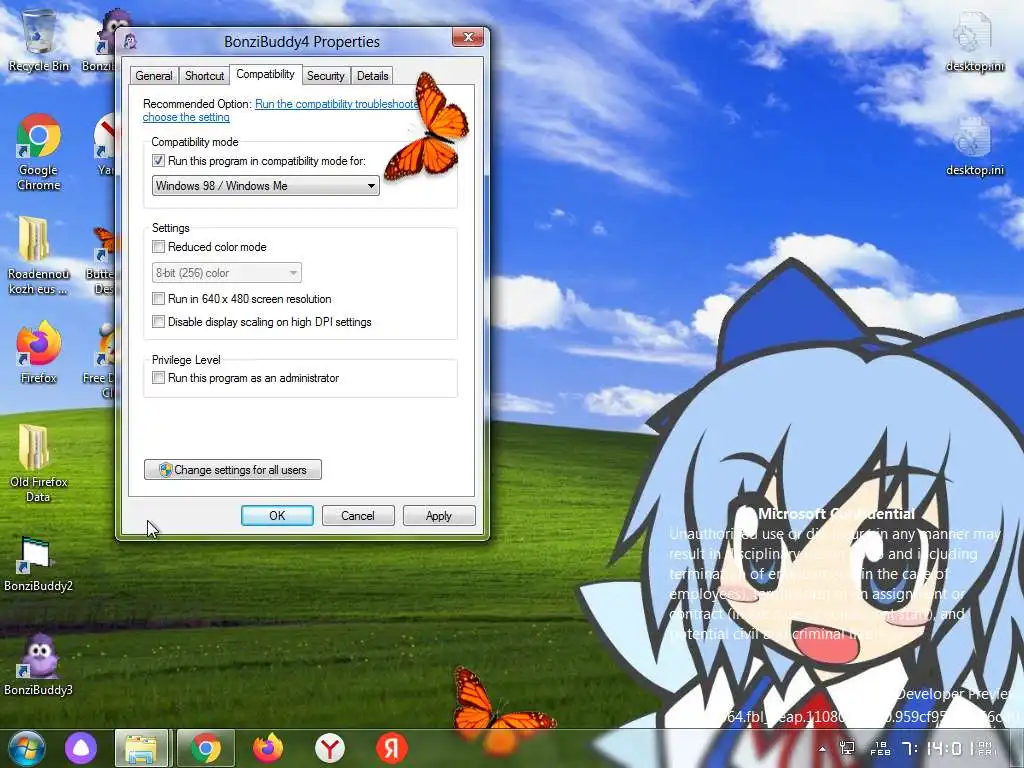Select the lower desktop.ini file icon

tap(974, 146)
